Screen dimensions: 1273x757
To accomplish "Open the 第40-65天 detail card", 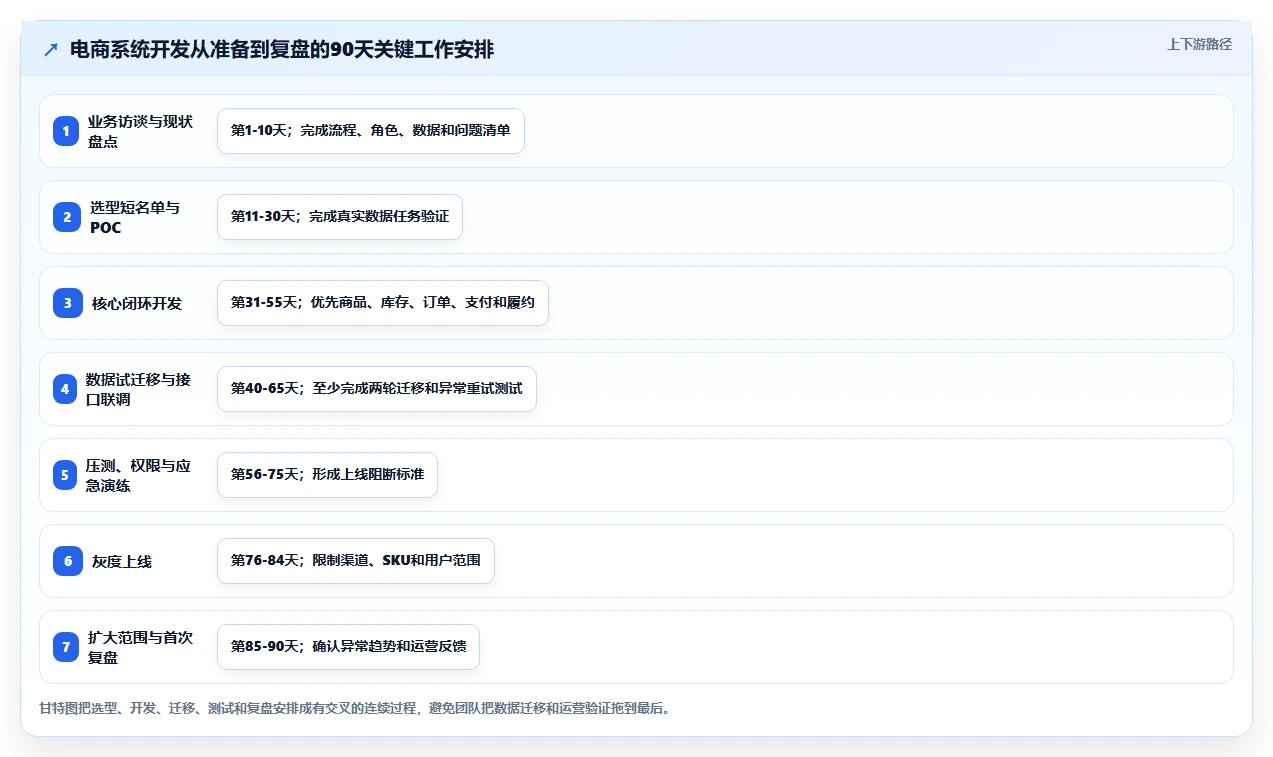I will click(377, 389).
